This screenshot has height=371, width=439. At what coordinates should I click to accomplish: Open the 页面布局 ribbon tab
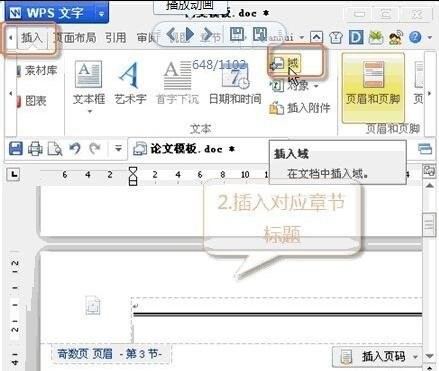(x=75, y=38)
